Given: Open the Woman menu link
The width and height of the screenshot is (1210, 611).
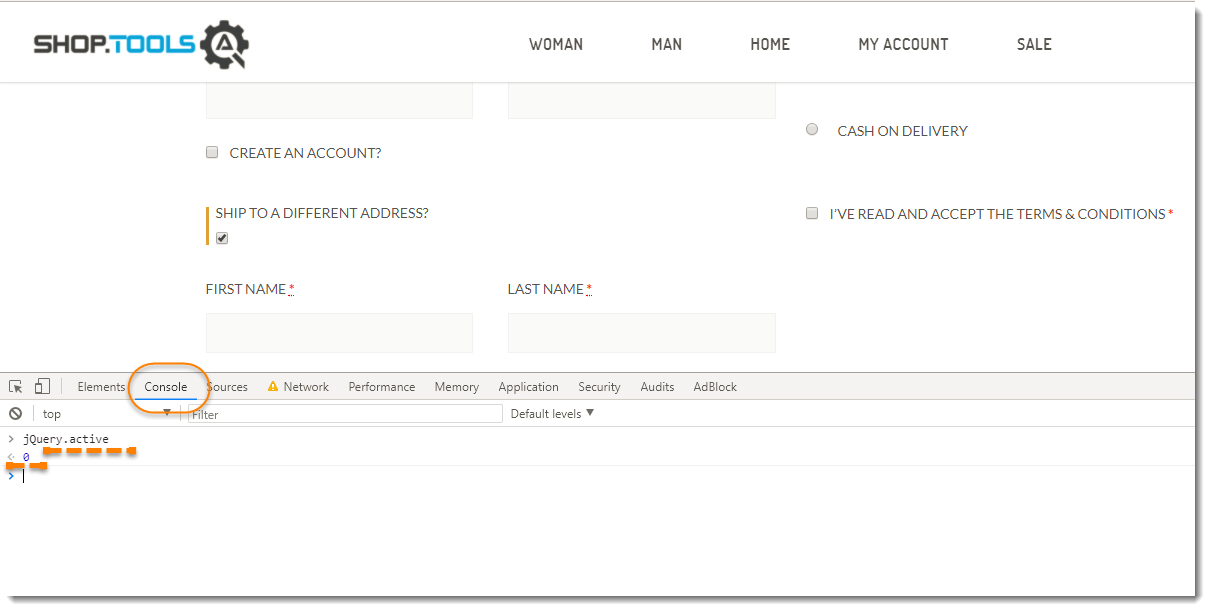Looking at the screenshot, I should tap(556, 44).
